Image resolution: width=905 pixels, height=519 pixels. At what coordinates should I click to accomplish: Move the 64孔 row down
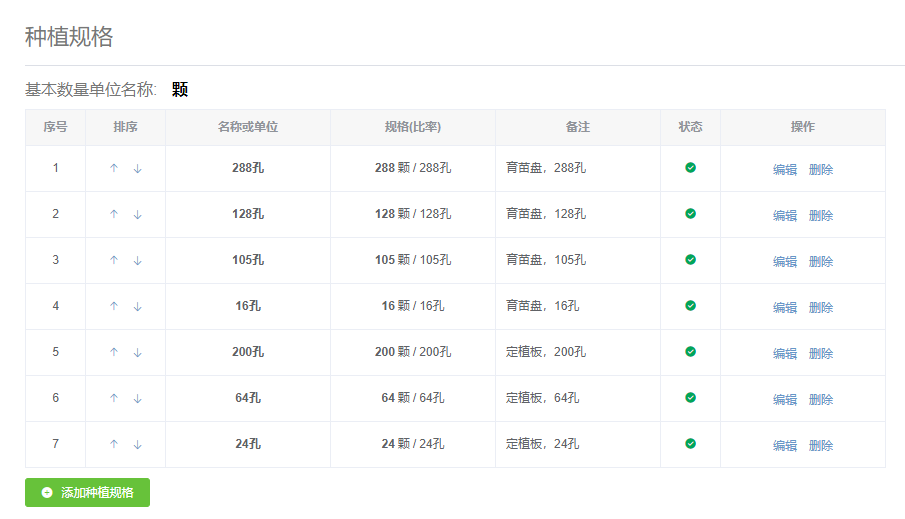tap(137, 398)
